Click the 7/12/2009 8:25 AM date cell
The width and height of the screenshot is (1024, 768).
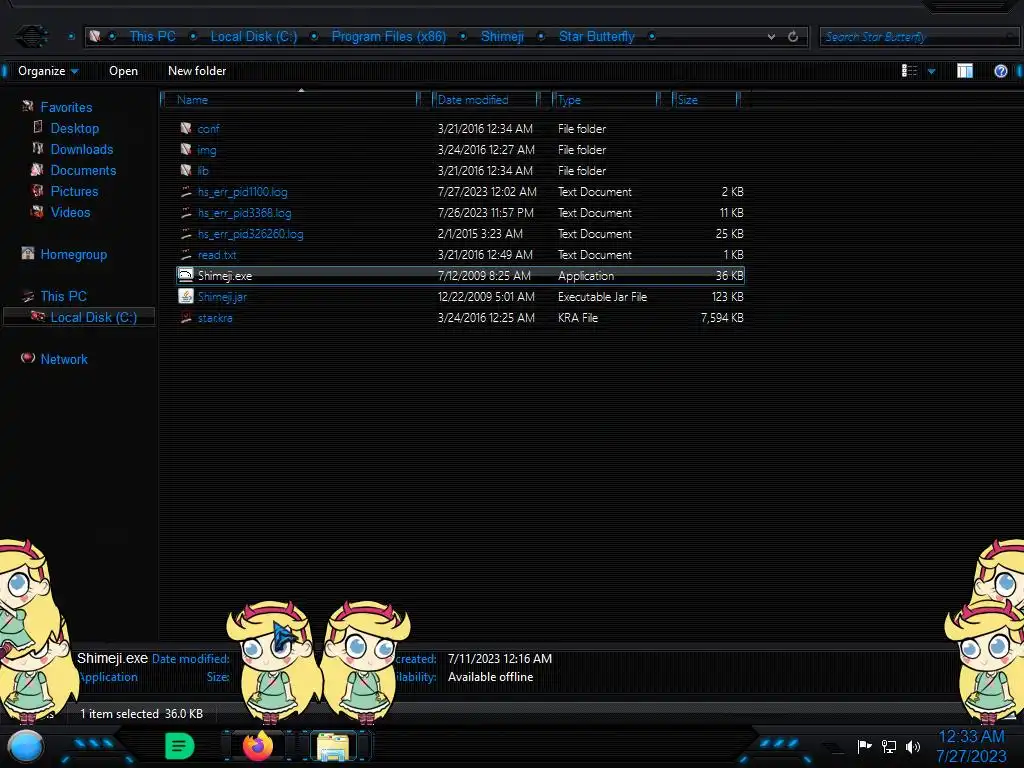(x=484, y=276)
